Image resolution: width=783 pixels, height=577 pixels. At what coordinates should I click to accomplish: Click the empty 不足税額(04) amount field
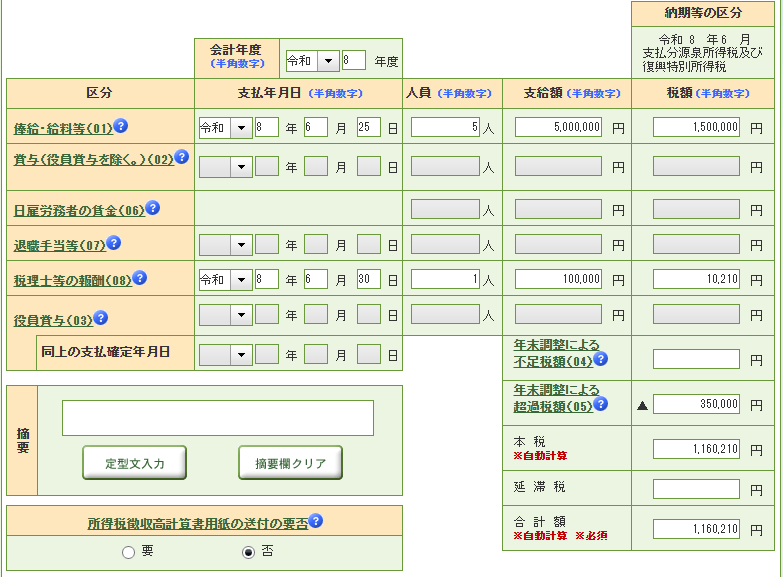[696, 359]
